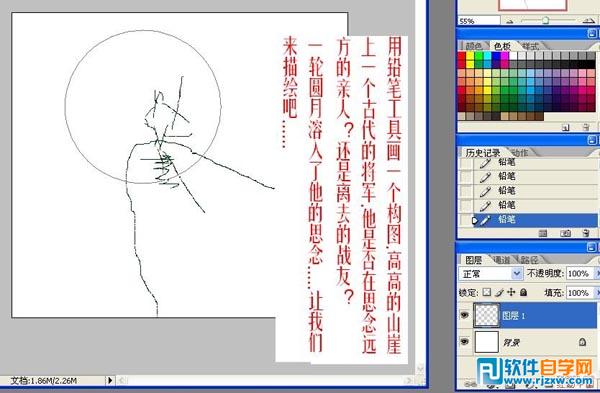Expand the 不透明度 opacity slider arrow

tap(597, 273)
